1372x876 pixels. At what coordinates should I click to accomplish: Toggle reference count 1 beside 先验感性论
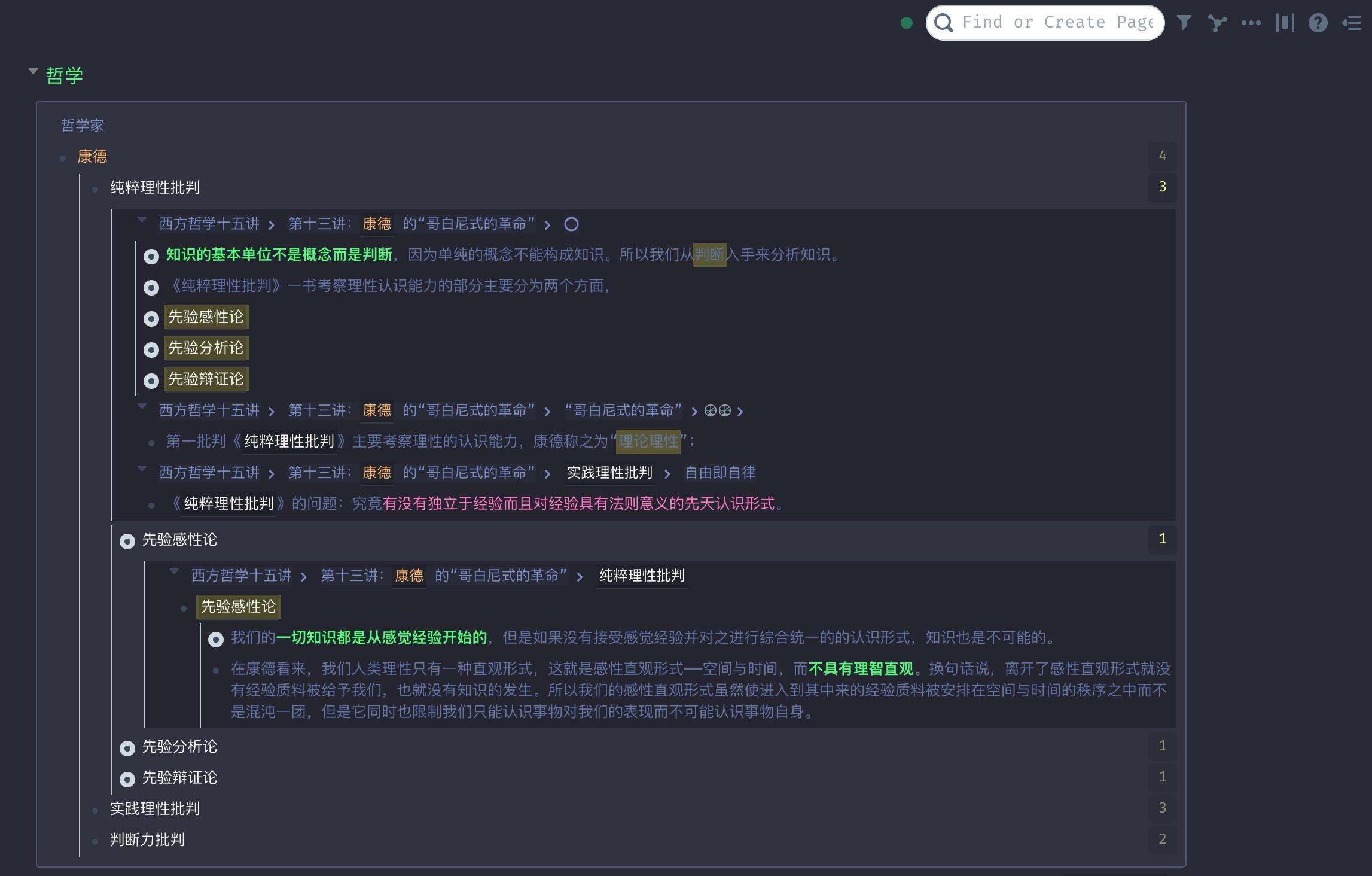point(1162,539)
